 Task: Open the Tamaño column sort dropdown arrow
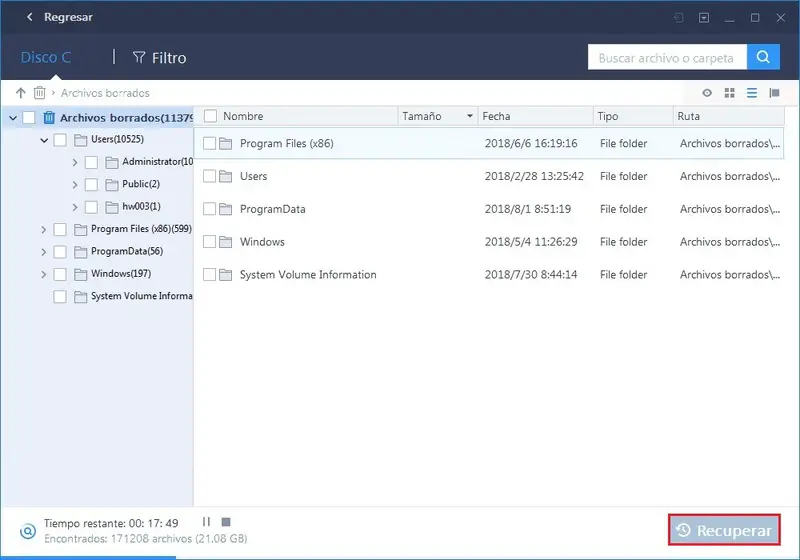[x=470, y=116]
